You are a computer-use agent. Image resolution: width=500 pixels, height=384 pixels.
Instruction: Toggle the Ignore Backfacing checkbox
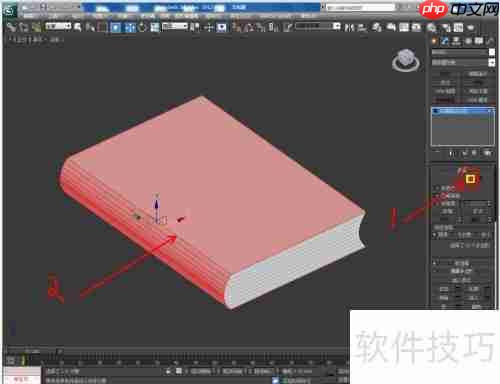[437, 196]
